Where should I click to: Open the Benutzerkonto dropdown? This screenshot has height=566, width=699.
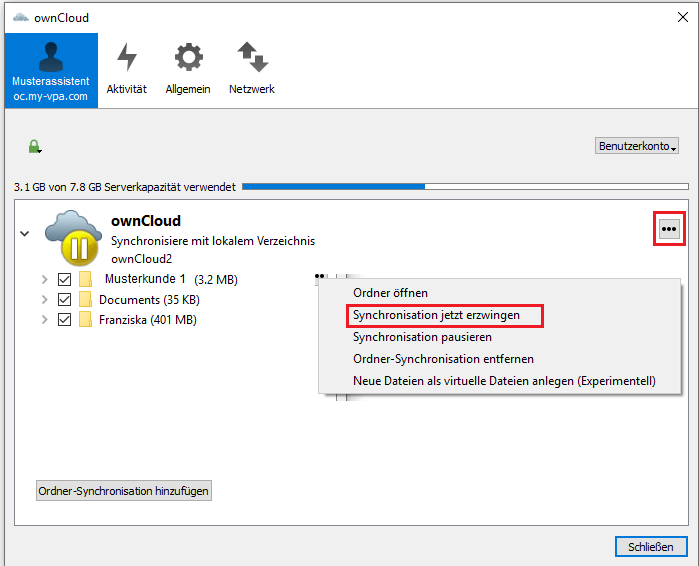click(637, 146)
